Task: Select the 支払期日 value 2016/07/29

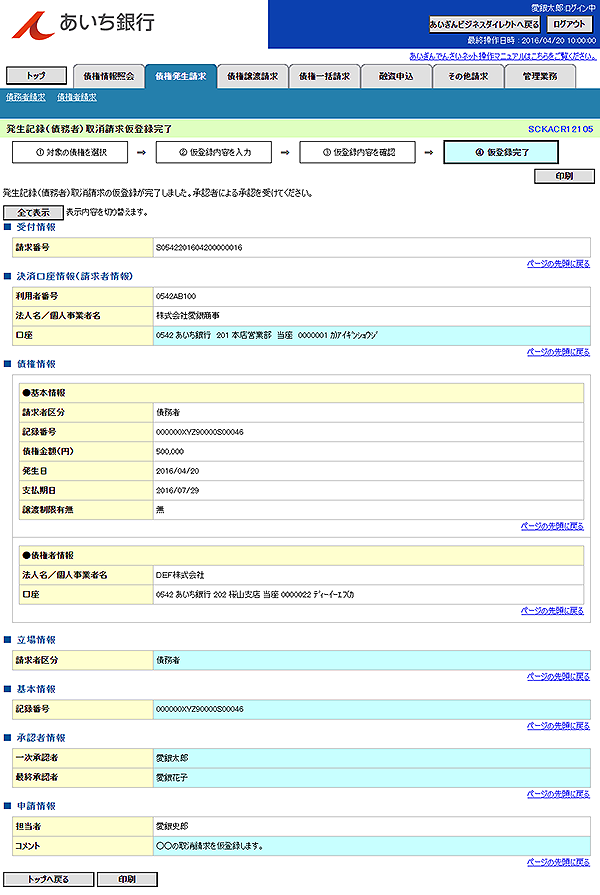Action: pos(178,490)
